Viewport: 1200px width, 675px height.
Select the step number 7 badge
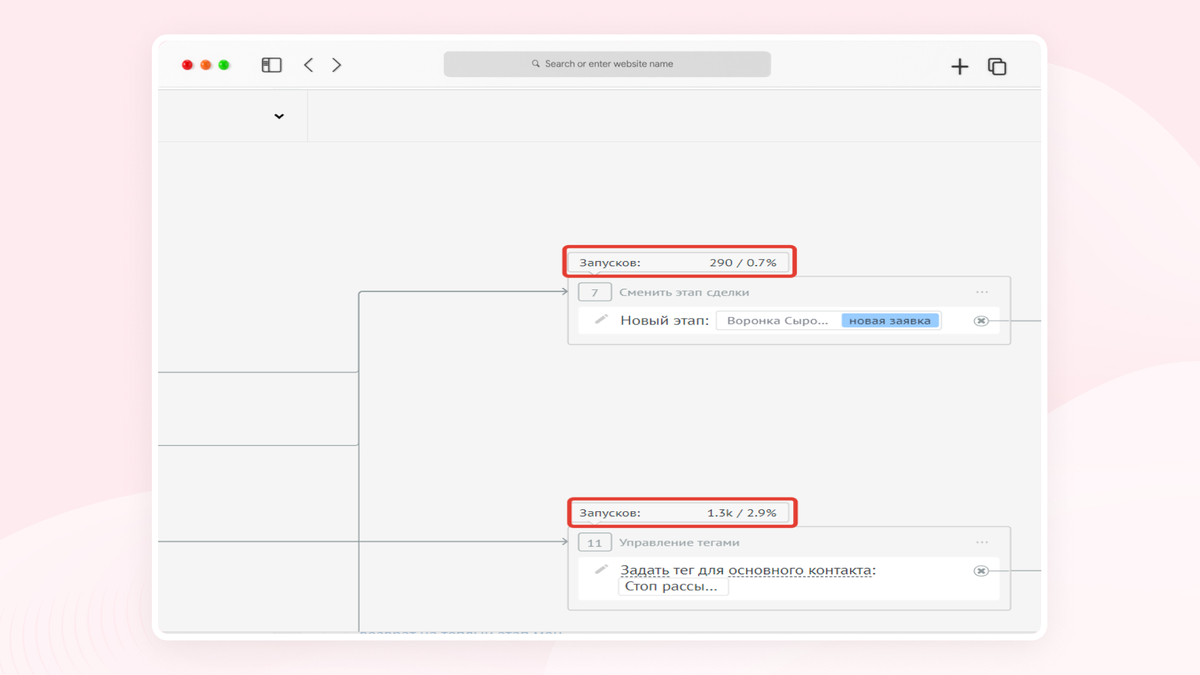595,292
